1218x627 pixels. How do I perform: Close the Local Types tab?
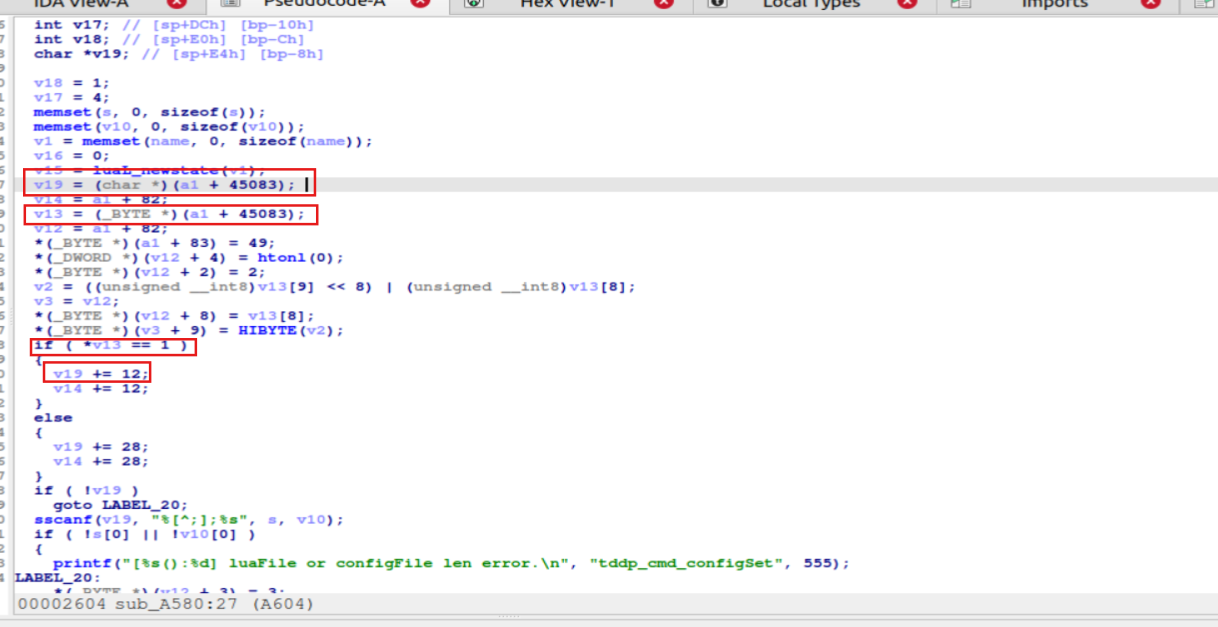coord(907,4)
